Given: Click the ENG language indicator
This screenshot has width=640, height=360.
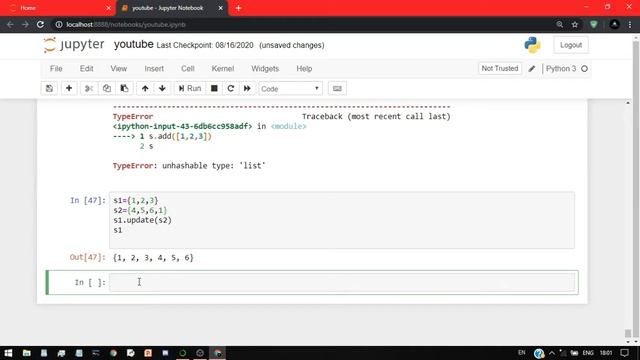Looking at the screenshot, I should (x=588, y=353).
